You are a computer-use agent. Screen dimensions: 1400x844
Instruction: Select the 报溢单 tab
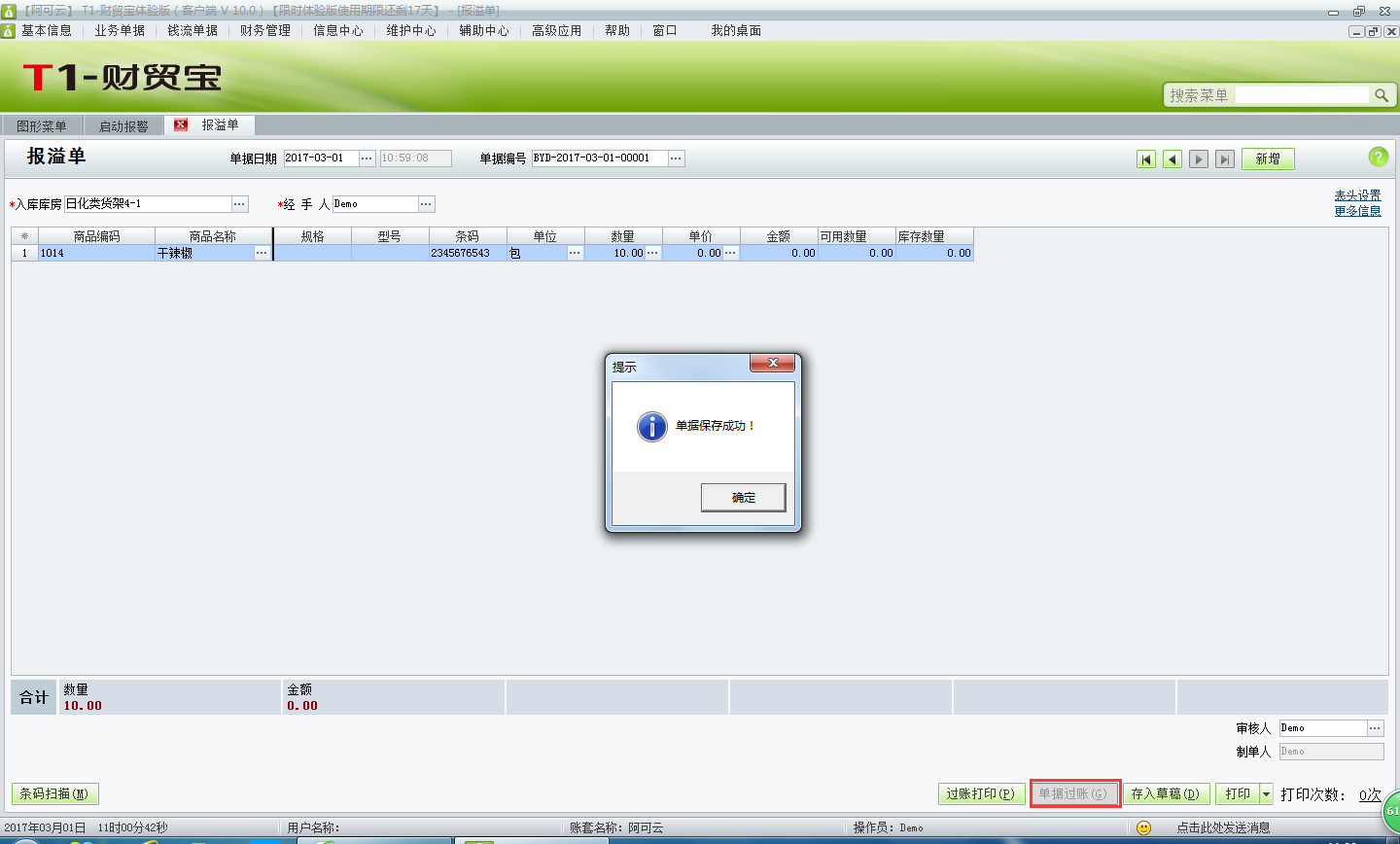pyautogui.click(x=220, y=124)
